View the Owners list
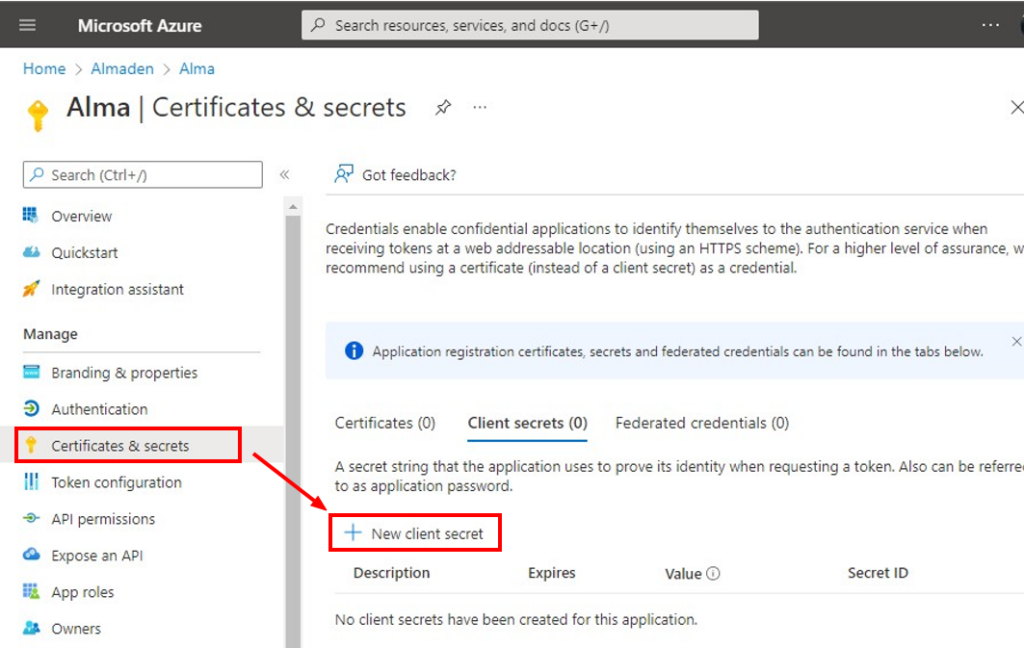The image size is (1024, 648). [76, 628]
